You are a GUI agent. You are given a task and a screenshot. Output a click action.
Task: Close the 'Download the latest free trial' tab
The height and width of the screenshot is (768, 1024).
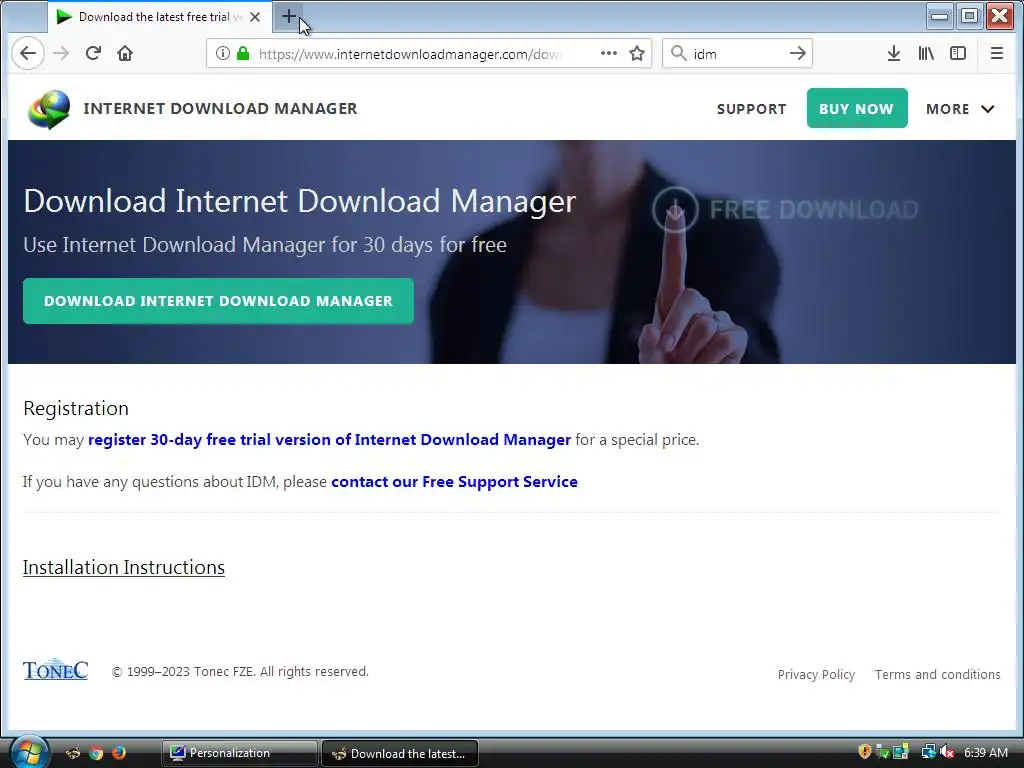255,17
